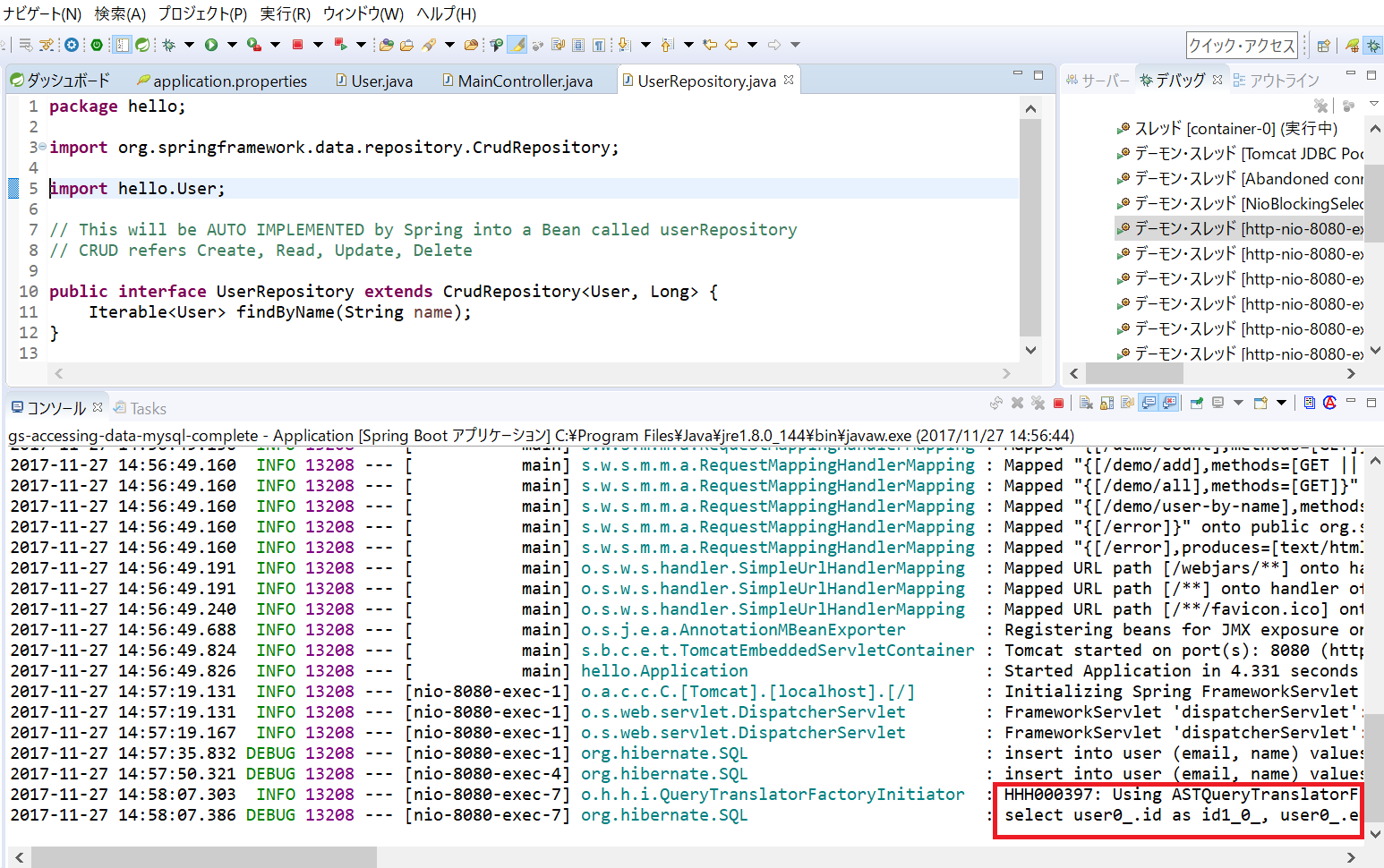The height and width of the screenshot is (868, 1384).
Task: Click red Terminate icon in main toolbar
Action: point(297,45)
